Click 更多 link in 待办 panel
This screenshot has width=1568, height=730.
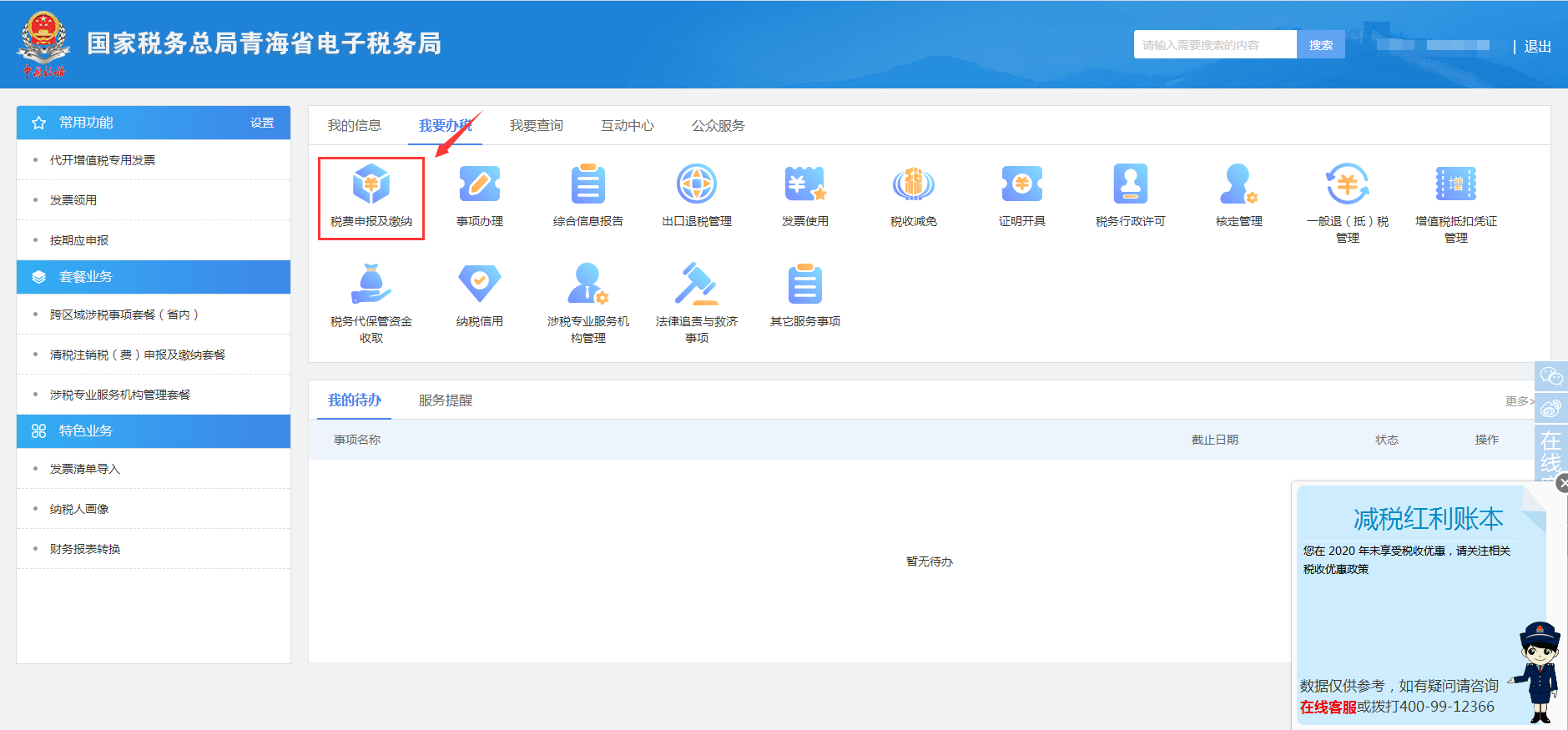[1520, 401]
